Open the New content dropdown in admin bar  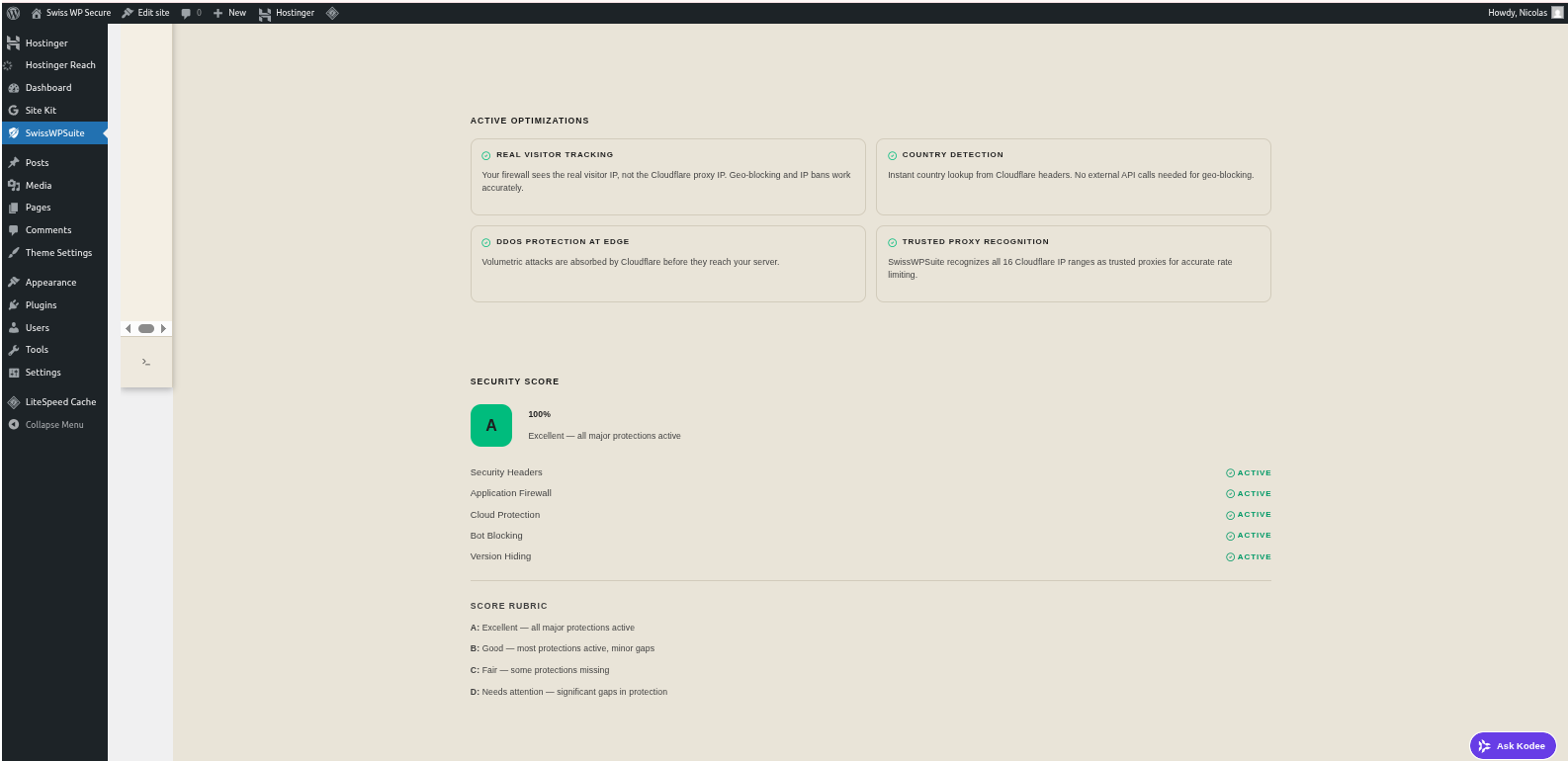click(230, 13)
